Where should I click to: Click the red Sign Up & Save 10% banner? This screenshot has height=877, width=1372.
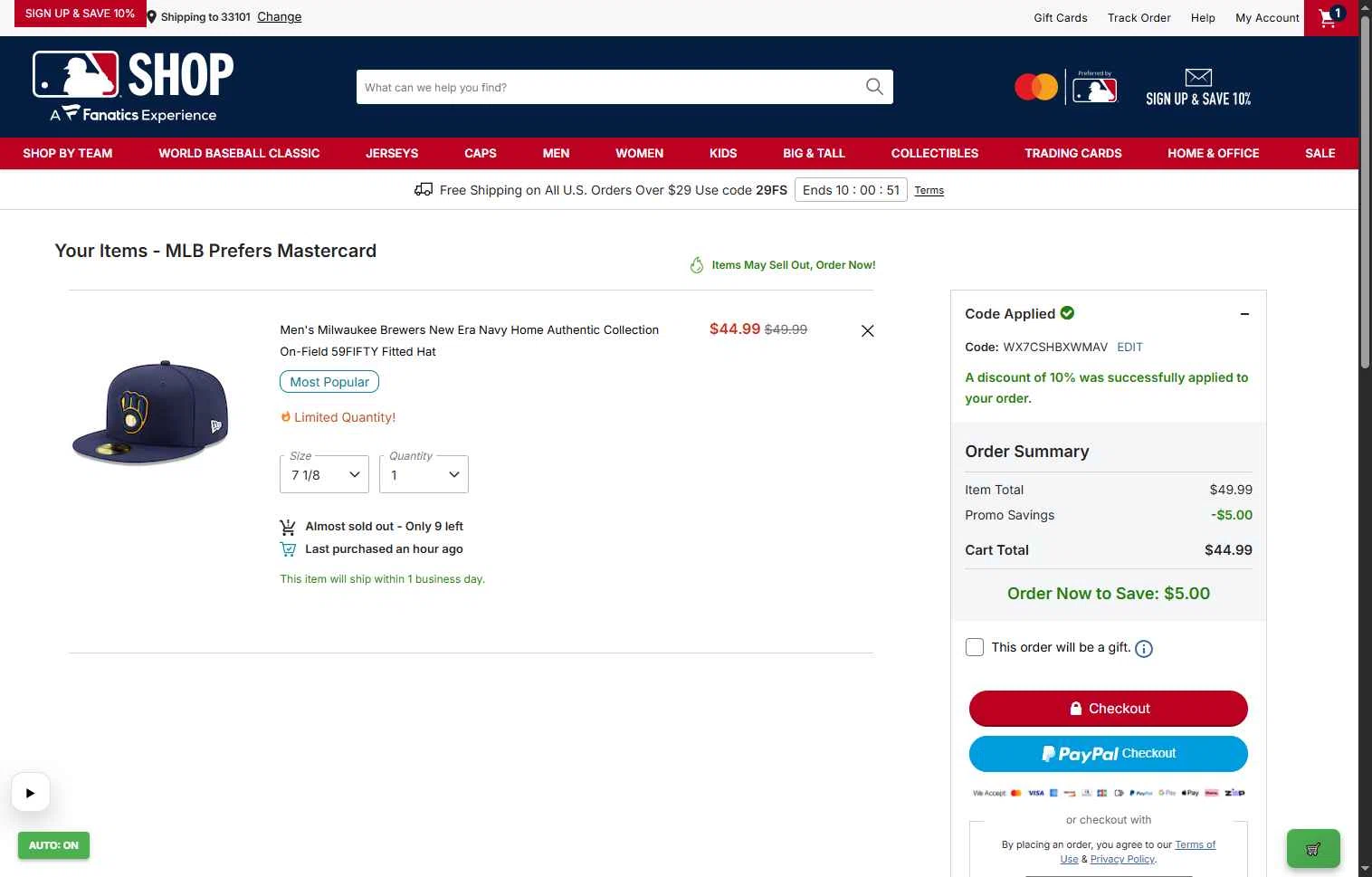(80, 14)
